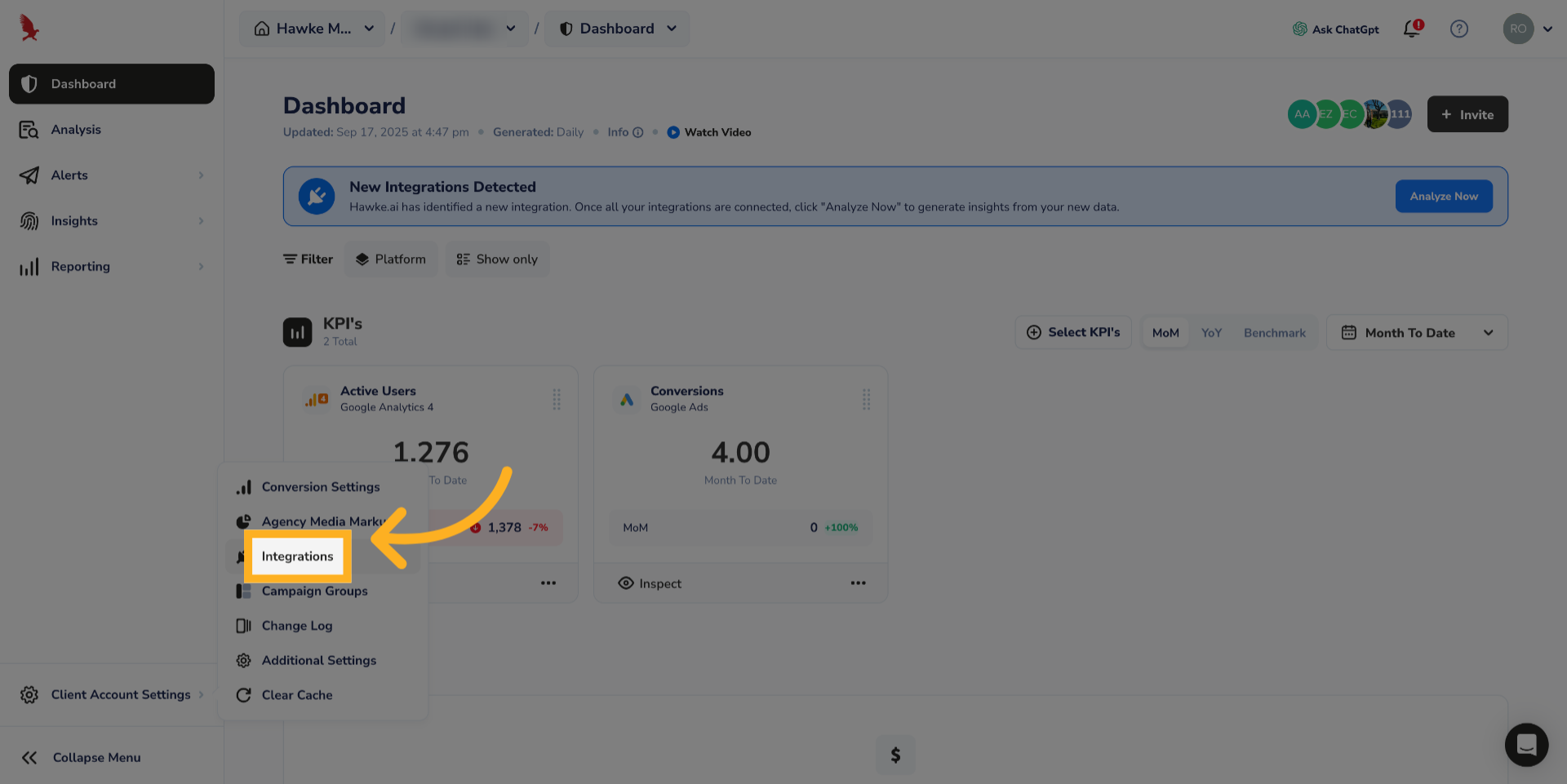Click the Conversions card drag handle
The width and height of the screenshot is (1567, 784).
tap(867, 399)
